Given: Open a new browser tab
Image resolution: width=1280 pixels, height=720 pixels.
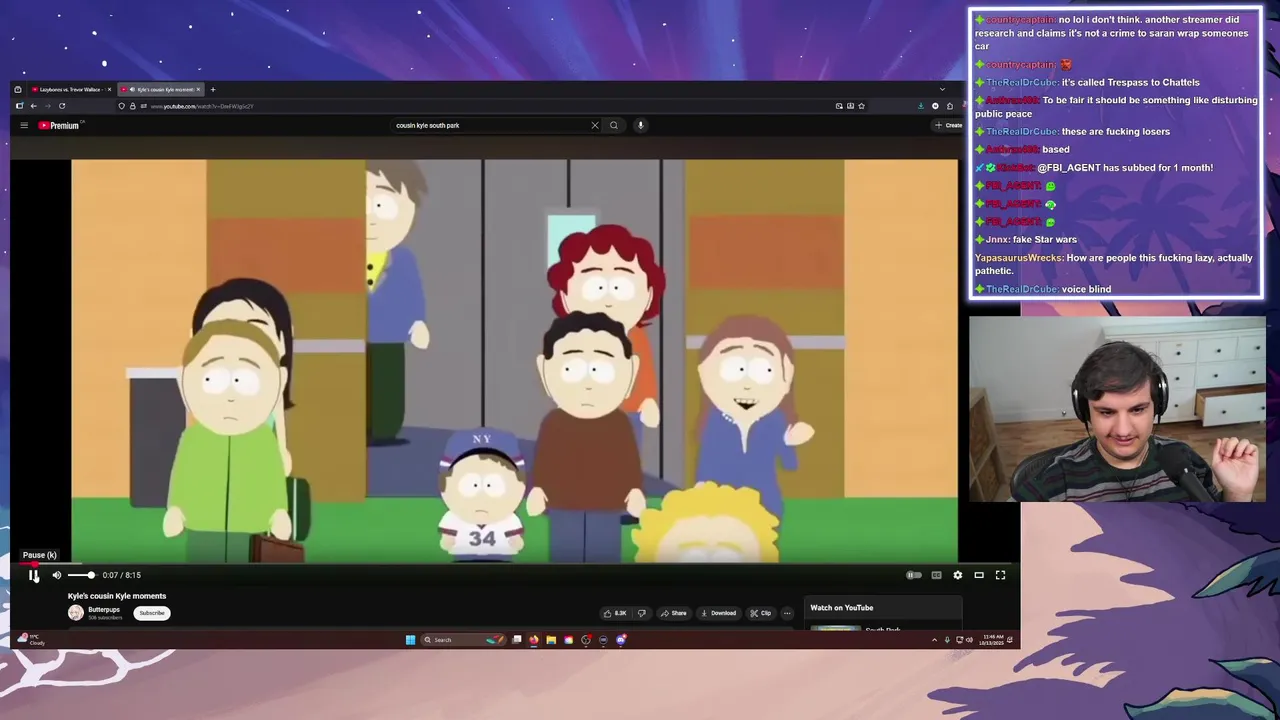Looking at the screenshot, I should (x=212, y=89).
